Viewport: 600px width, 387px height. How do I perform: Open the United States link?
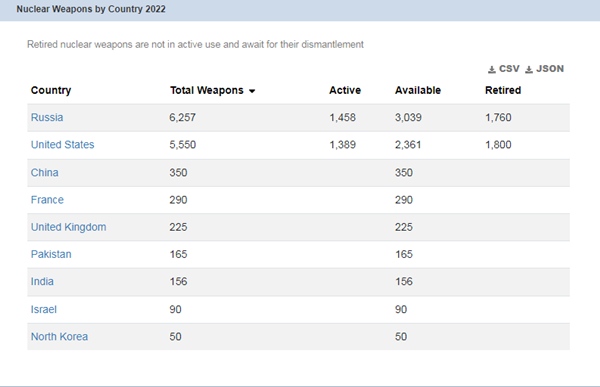pyautogui.click(x=62, y=145)
